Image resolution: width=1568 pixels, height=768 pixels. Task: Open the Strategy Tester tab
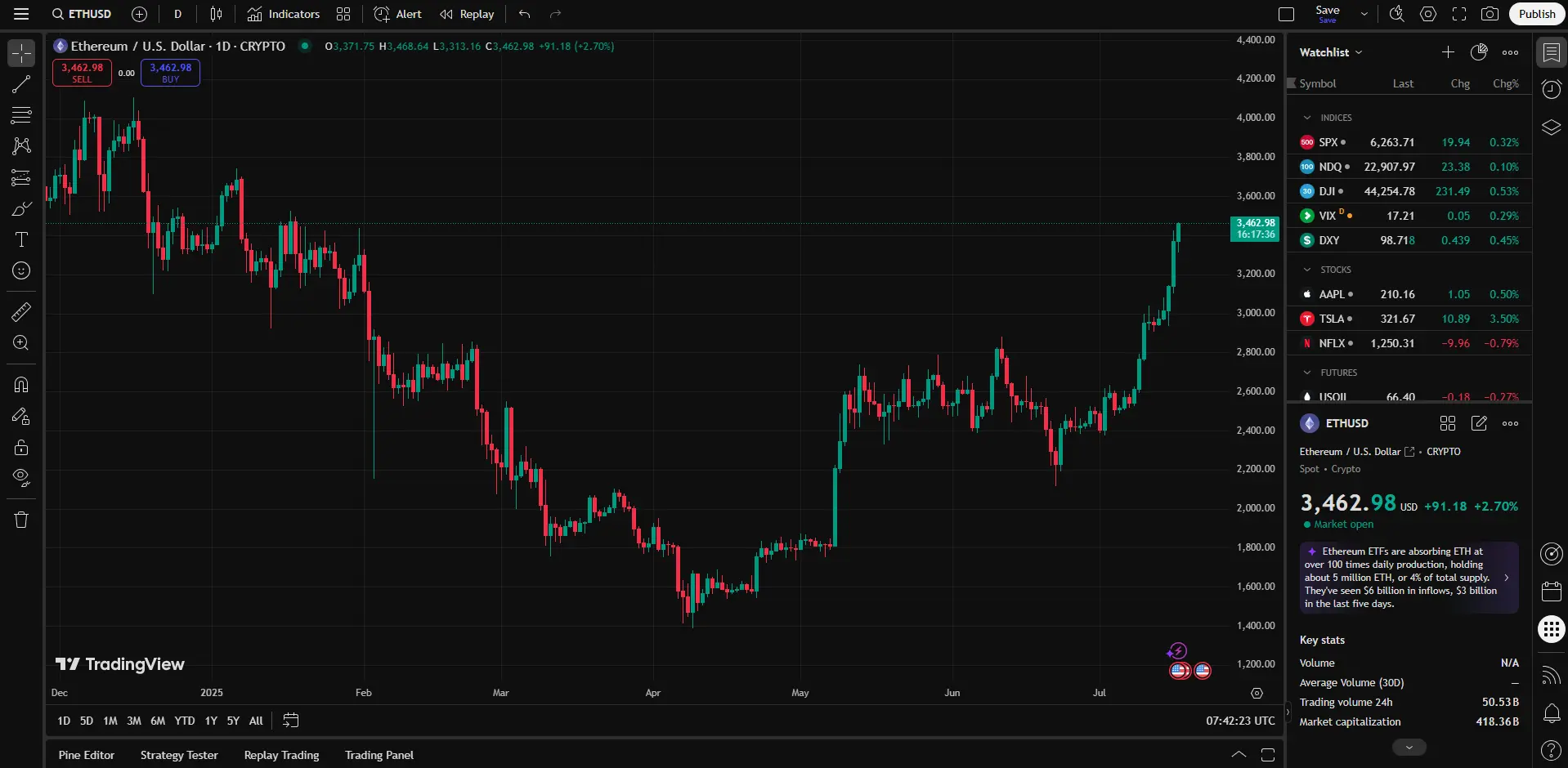coord(179,755)
